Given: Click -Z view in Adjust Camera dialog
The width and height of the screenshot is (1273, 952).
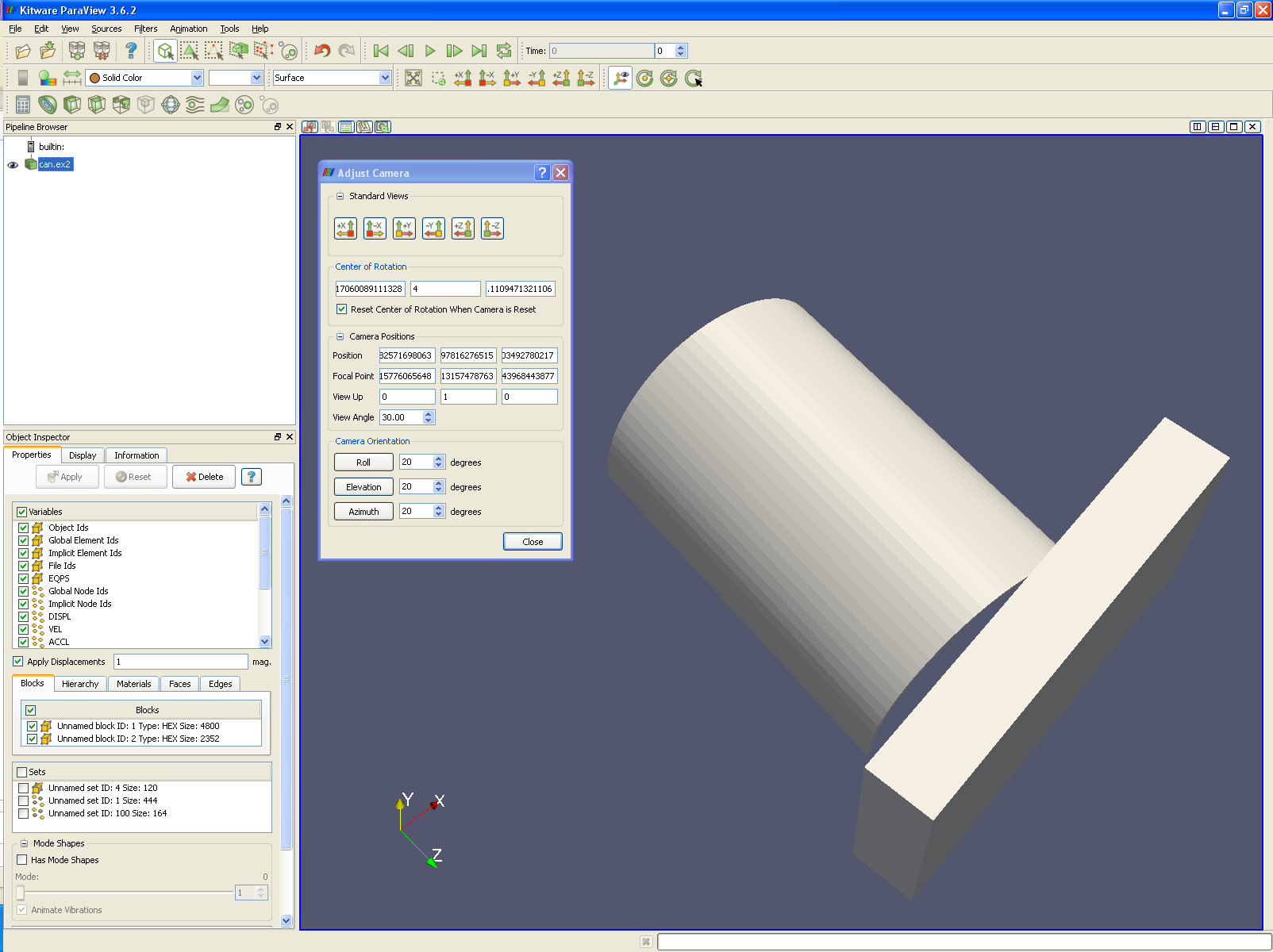Looking at the screenshot, I should click(x=492, y=228).
